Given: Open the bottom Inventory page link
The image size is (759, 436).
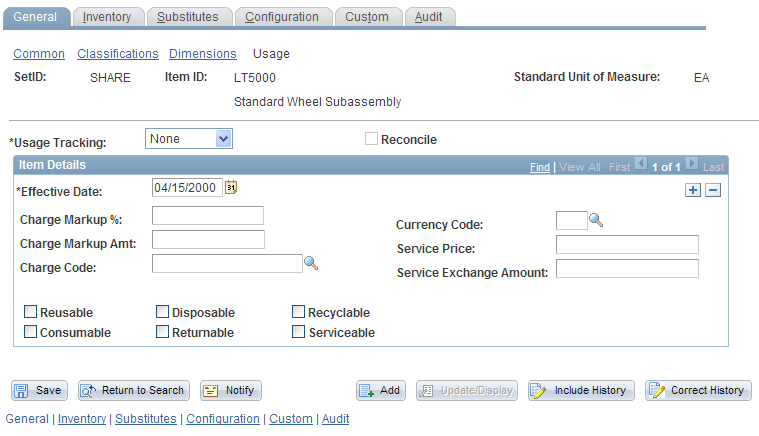Looking at the screenshot, I should tap(82, 419).
